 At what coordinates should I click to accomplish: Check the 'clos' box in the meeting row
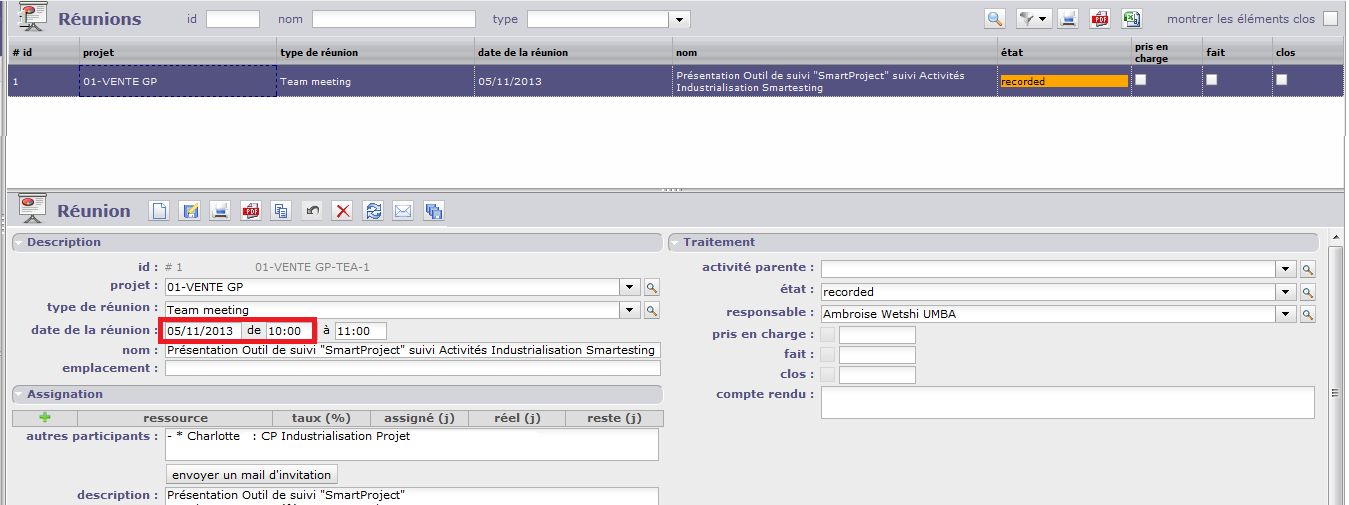click(x=1282, y=80)
